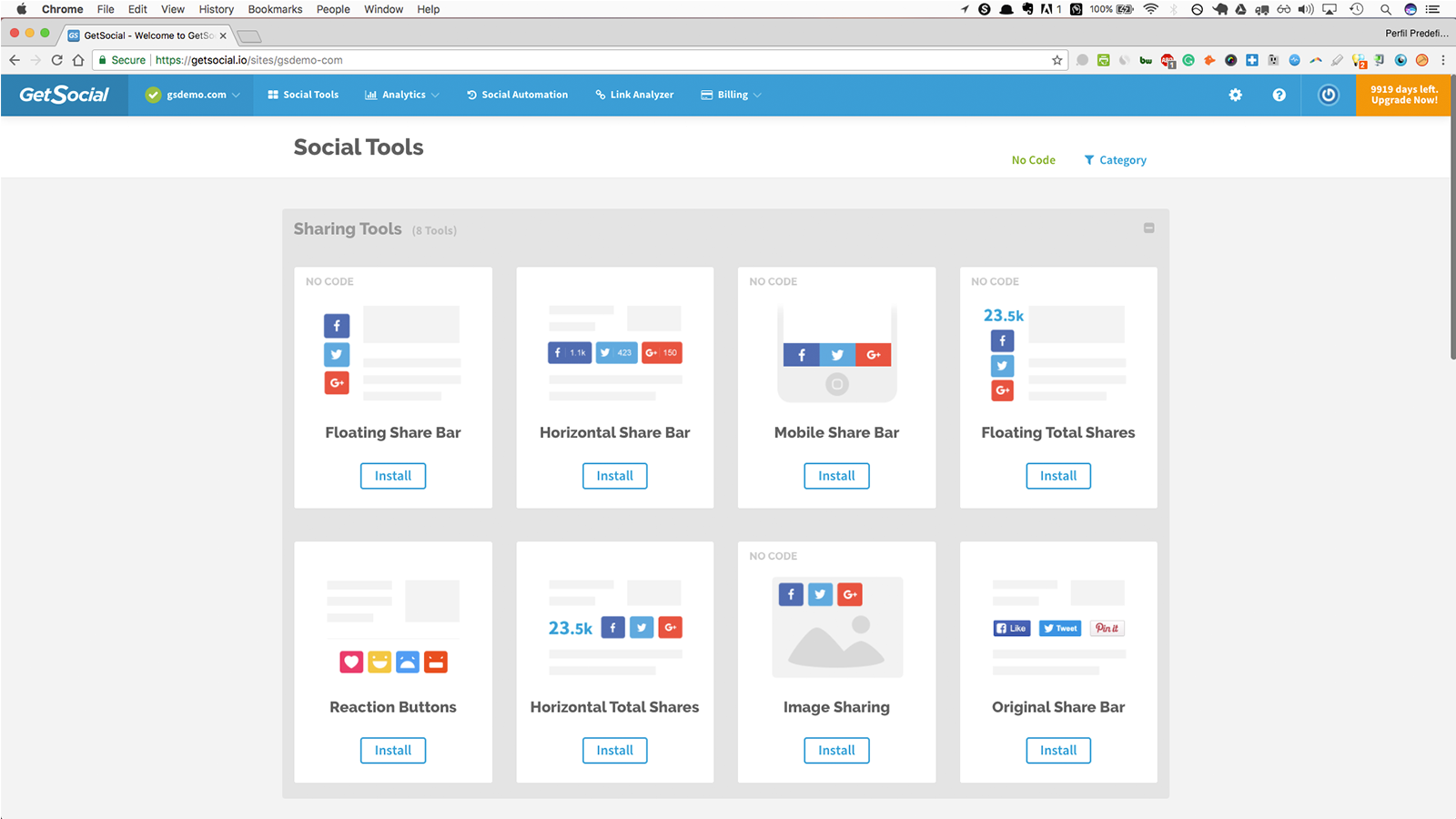Image resolution: width=1456 pixels, height=819 pixels.
Task: Open Social Automation
Action: coord(517,95)
